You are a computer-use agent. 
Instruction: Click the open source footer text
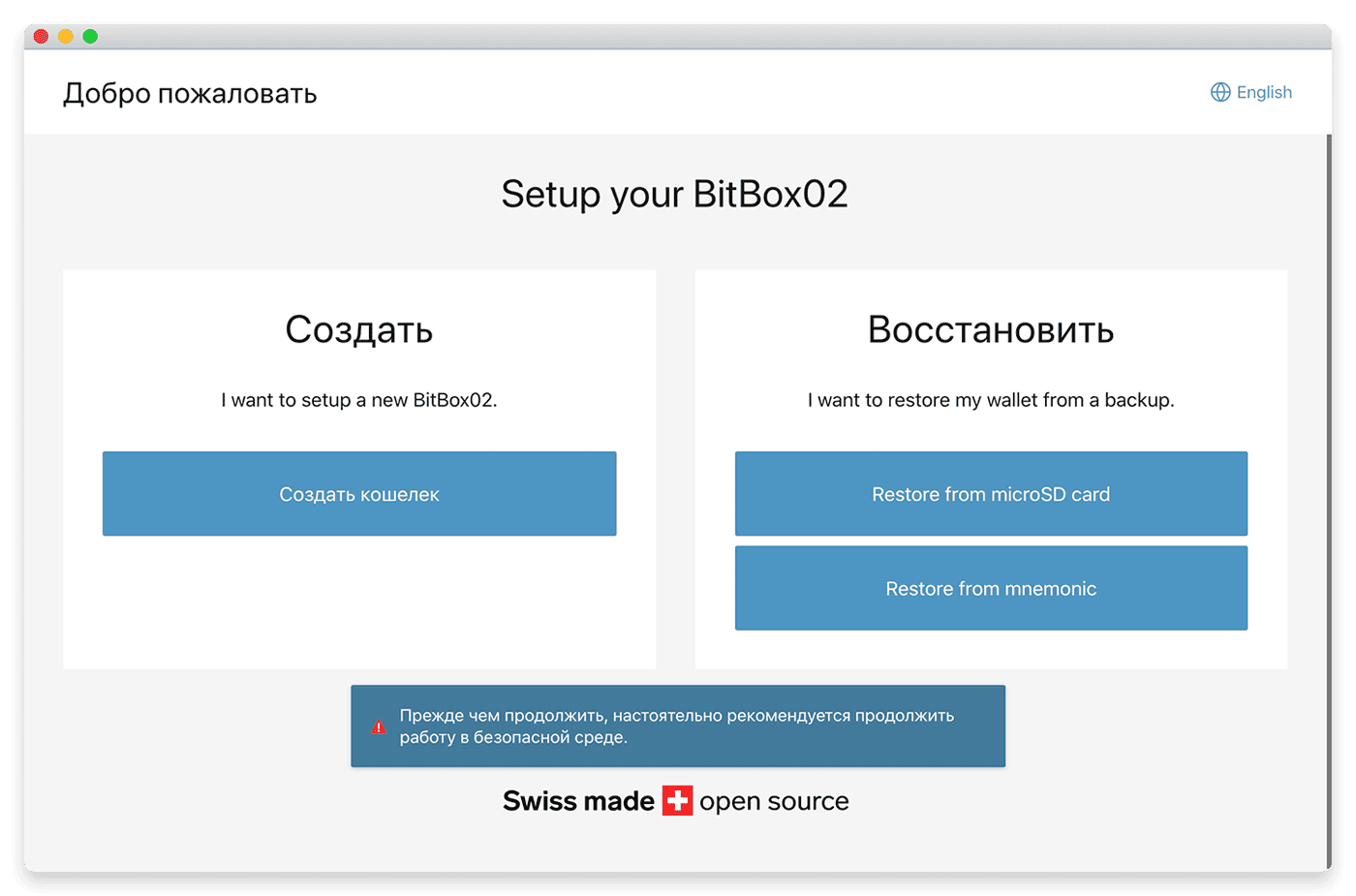[x=774, y=801]
